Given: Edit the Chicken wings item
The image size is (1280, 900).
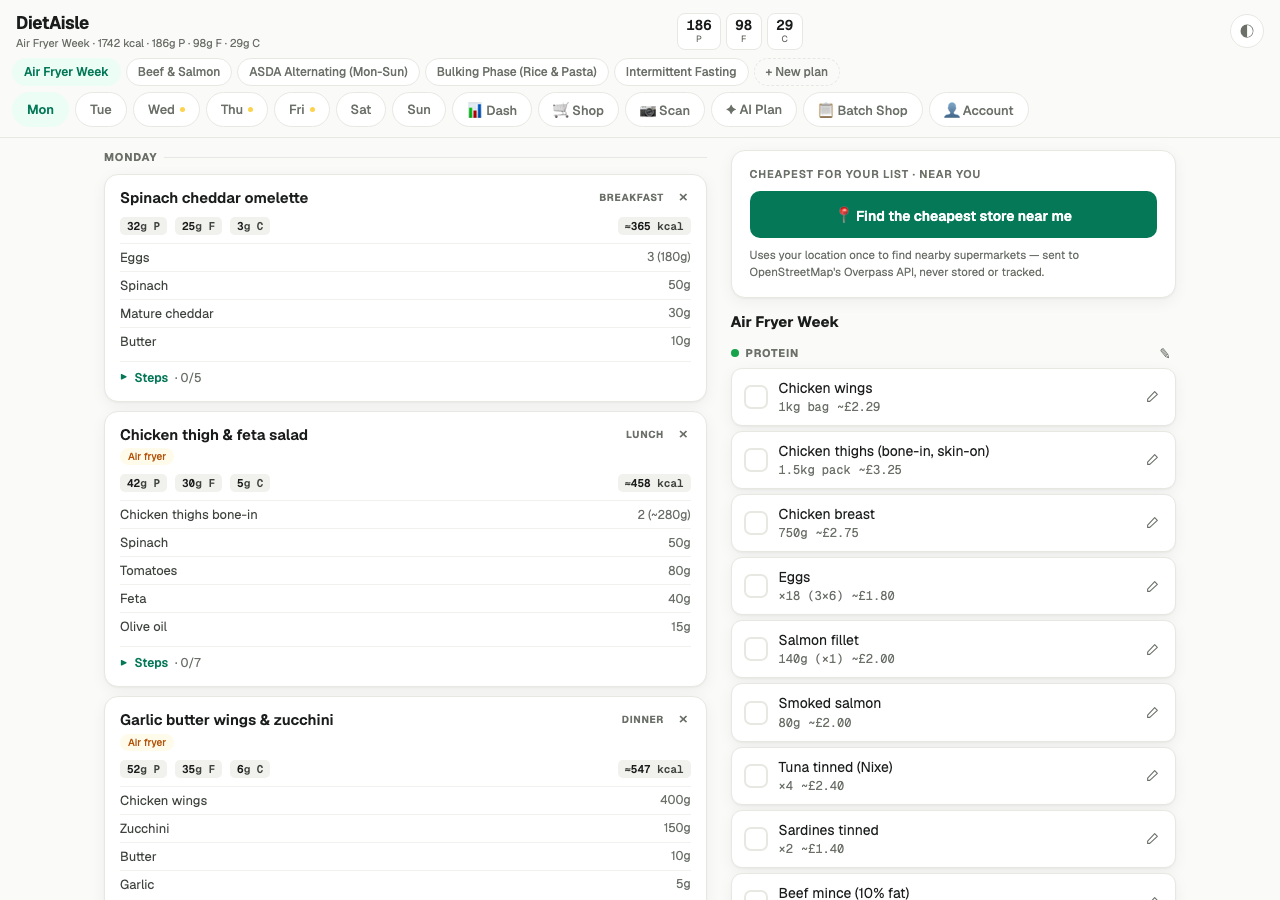Looking at the screenshot, I should (x=1152, y=397).
